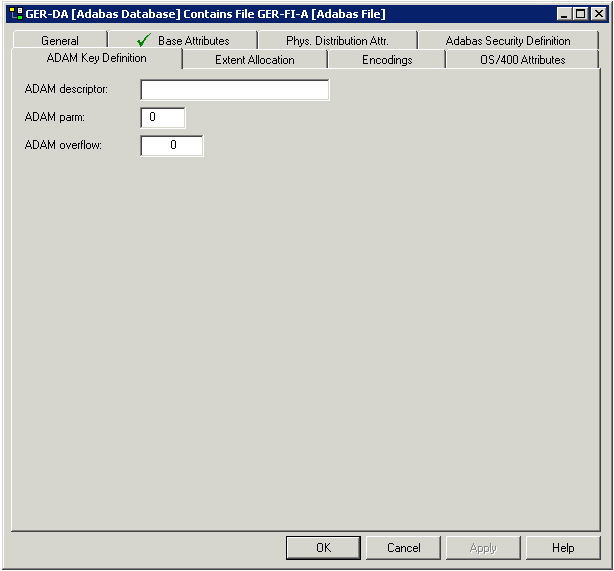Switch to the General tab
The height and width of the screenshot is (571, 614).
(60, 41)
